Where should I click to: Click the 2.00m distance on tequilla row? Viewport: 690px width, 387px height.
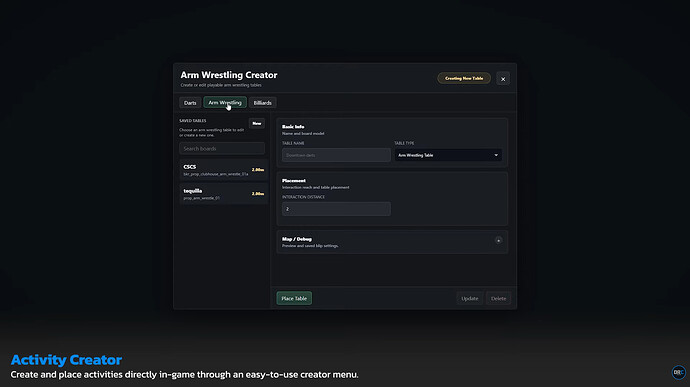tap(258, 193)
